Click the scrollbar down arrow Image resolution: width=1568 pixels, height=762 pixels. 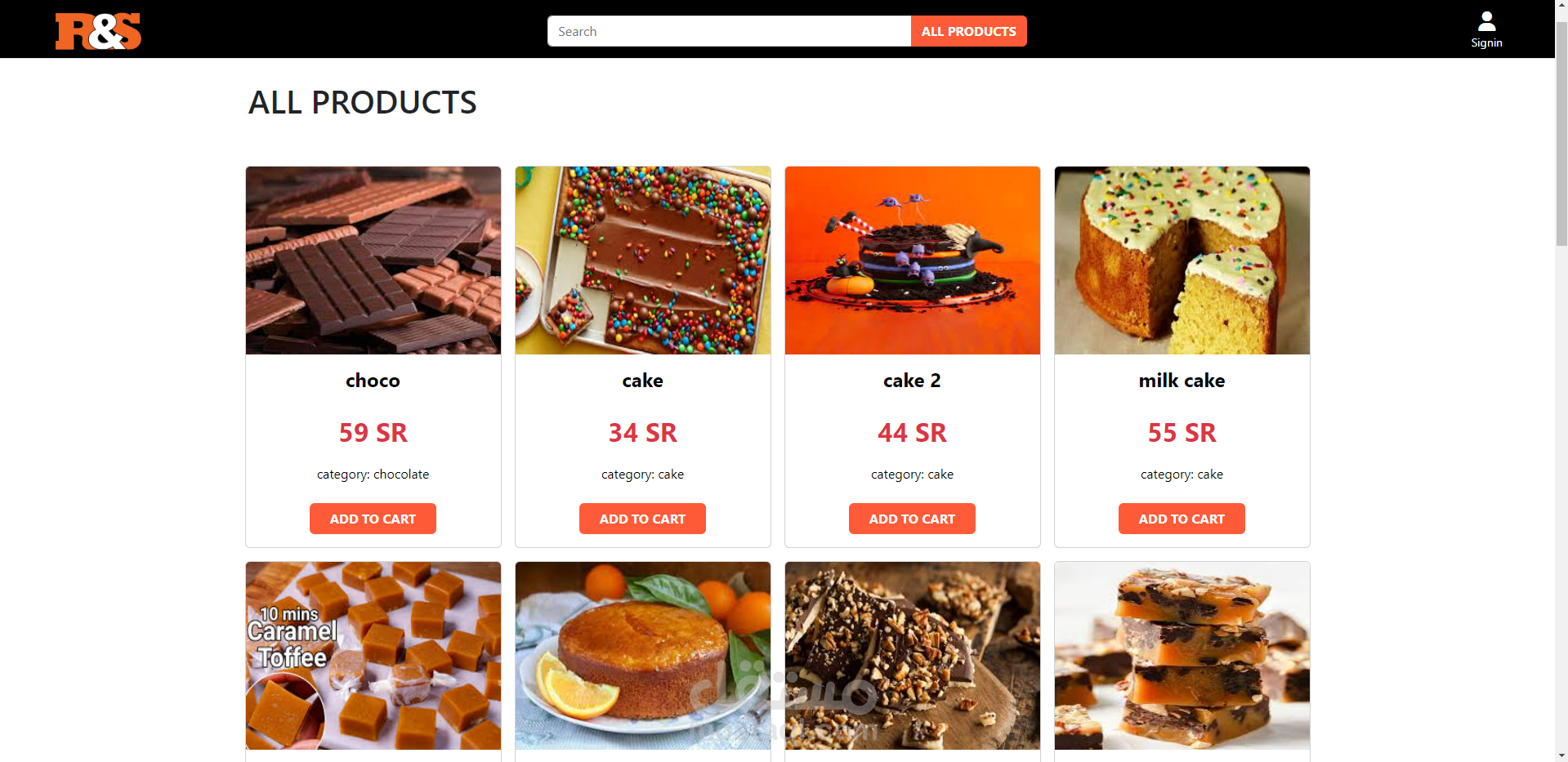click(x=1561, y=755)
